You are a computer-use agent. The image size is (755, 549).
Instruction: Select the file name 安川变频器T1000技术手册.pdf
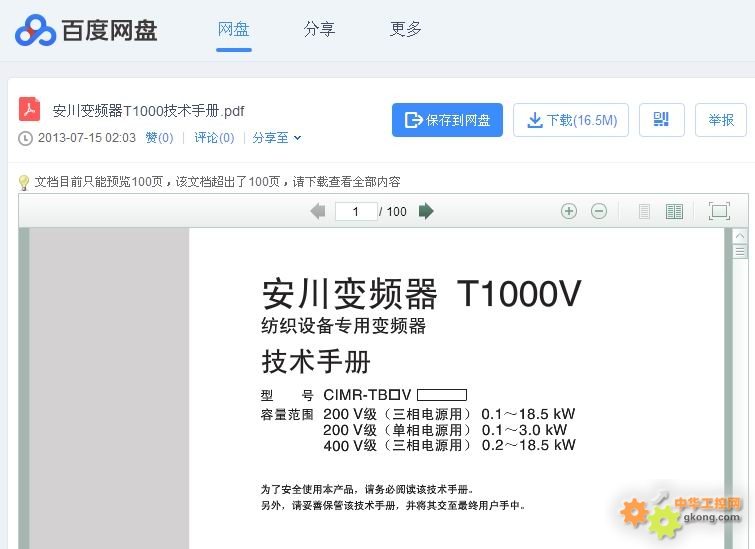149,111
